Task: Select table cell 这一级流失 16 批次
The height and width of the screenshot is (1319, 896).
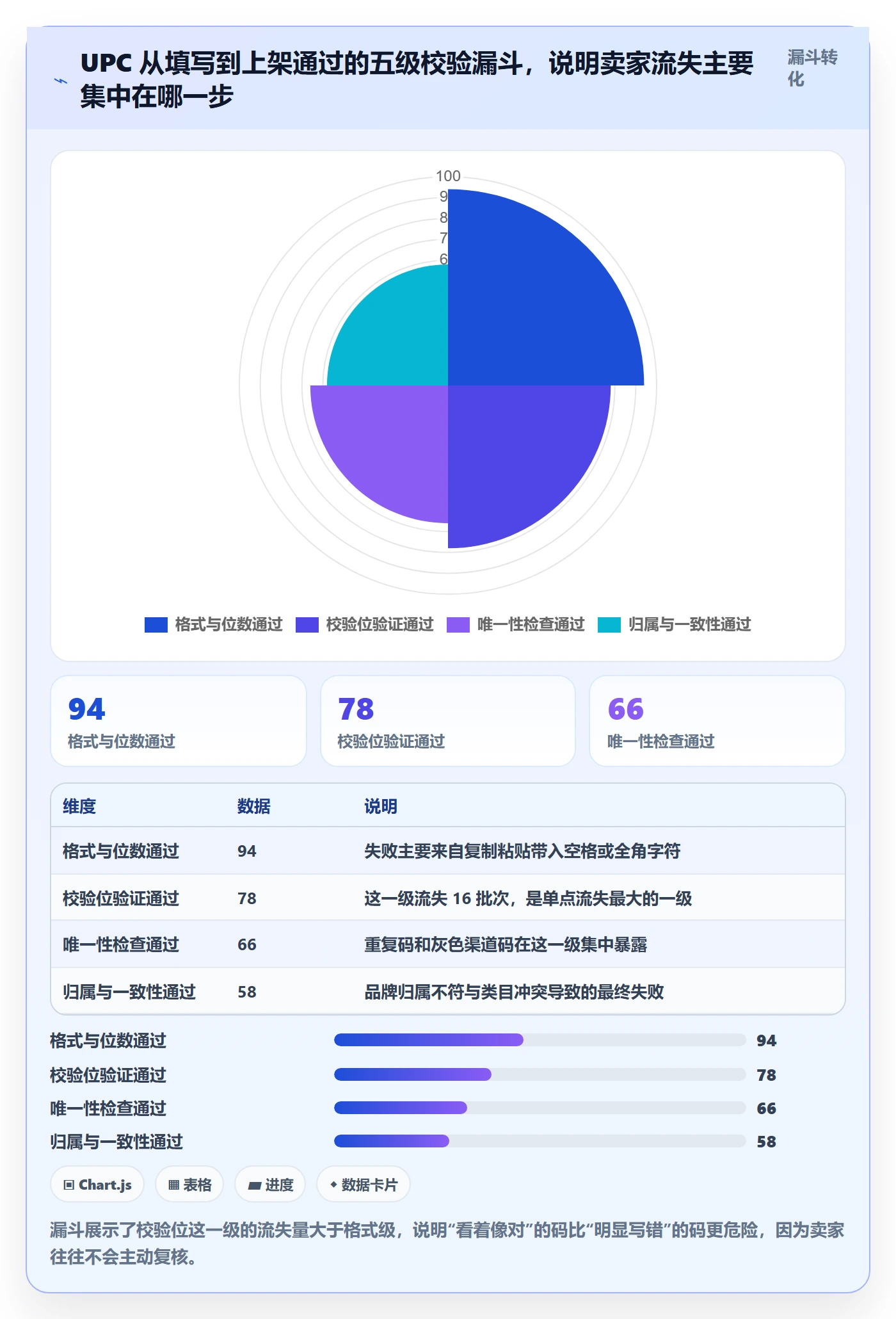Action: click(x=528, y=898)
